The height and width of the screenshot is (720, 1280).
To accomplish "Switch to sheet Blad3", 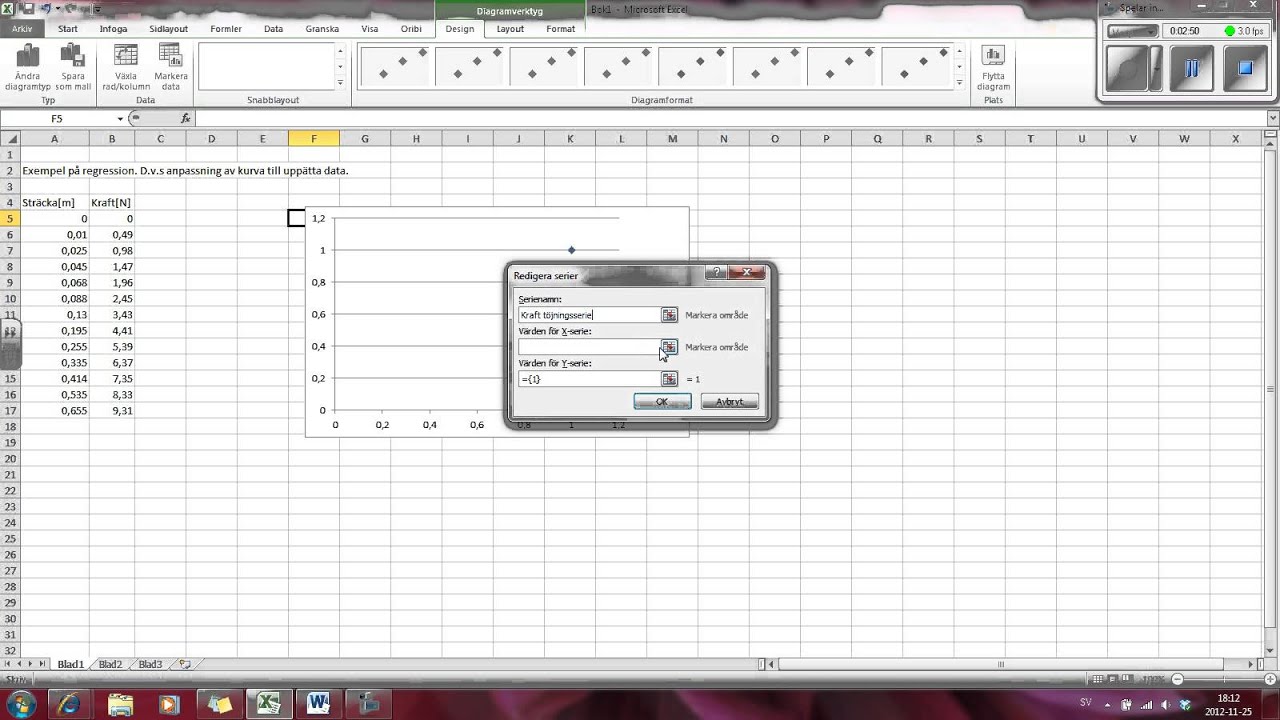I will [150, 664].
